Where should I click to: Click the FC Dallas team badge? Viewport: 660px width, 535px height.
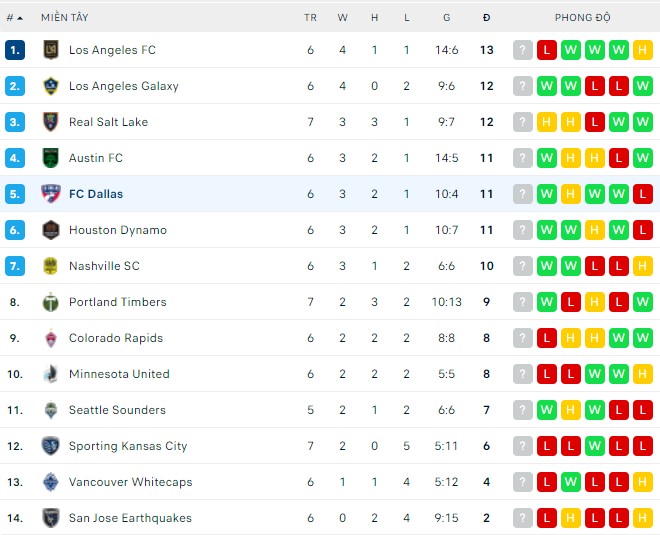51,194
